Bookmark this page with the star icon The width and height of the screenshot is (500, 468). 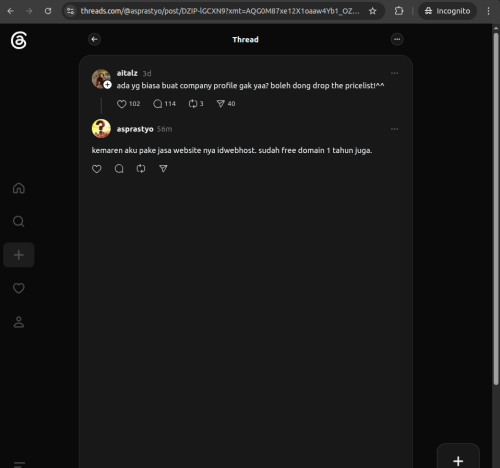373,11
